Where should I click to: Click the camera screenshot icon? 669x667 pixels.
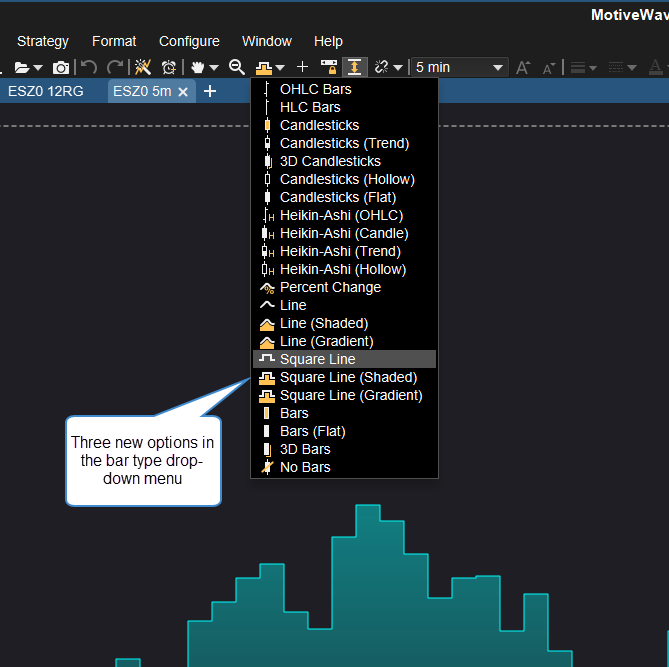[61, 67]
